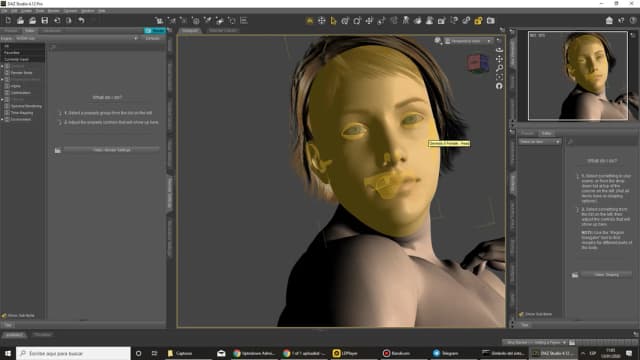Image resolution: width=640 pixels, height=360 pixels.
Task: Click the viewport pan control icon
Action: coord(499,59)
